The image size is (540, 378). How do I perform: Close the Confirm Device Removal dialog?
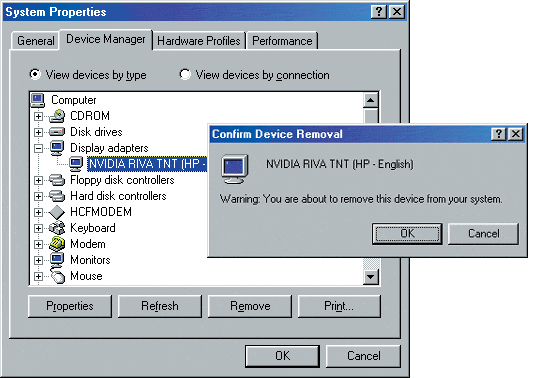point(516,134)
